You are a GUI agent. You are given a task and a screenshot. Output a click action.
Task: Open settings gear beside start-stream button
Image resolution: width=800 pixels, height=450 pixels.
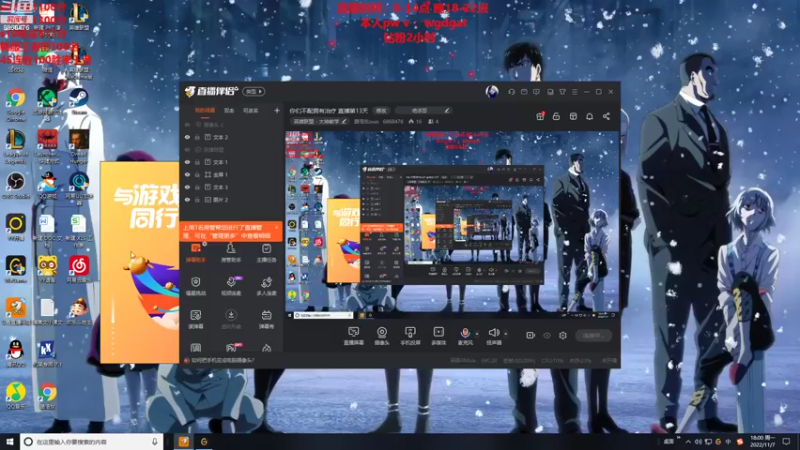click(563, 335)
